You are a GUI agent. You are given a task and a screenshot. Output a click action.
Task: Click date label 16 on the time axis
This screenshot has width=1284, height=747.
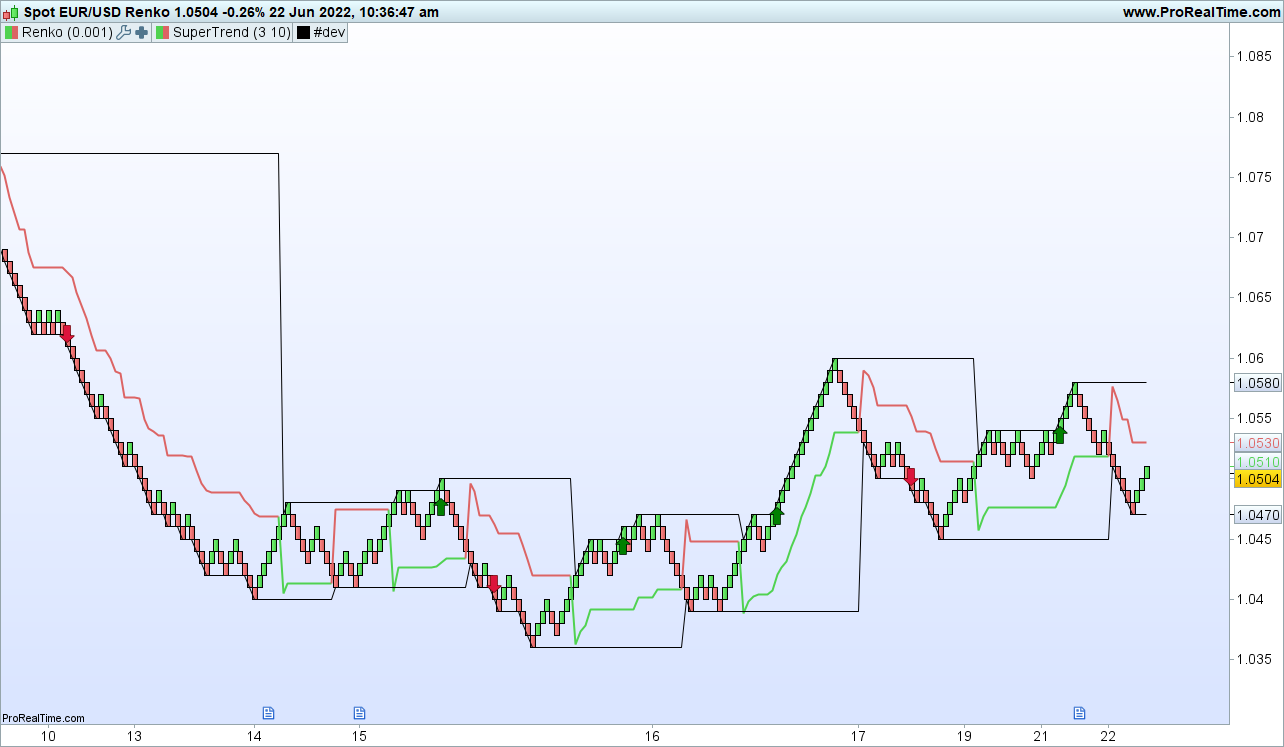[x=652, y=736]
